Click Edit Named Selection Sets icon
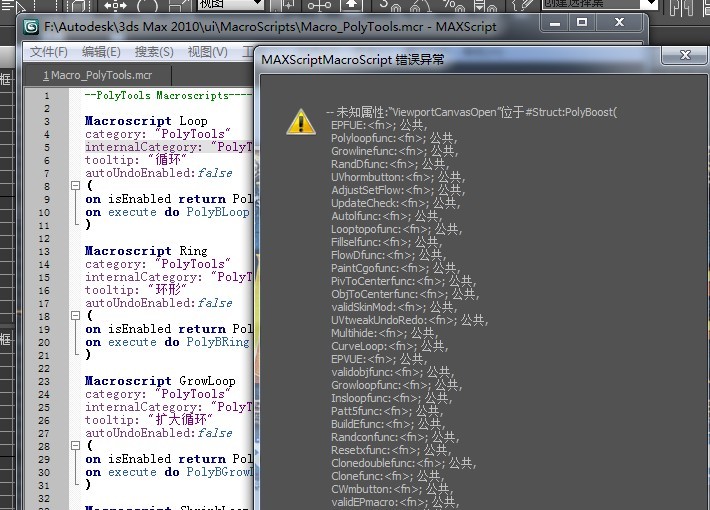This screenshot has width=710, height=510. (x=521, y=5)
